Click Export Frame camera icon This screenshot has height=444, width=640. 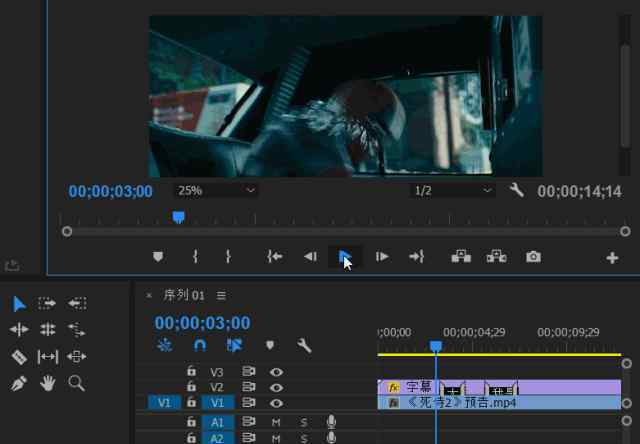tap(533, 257)
